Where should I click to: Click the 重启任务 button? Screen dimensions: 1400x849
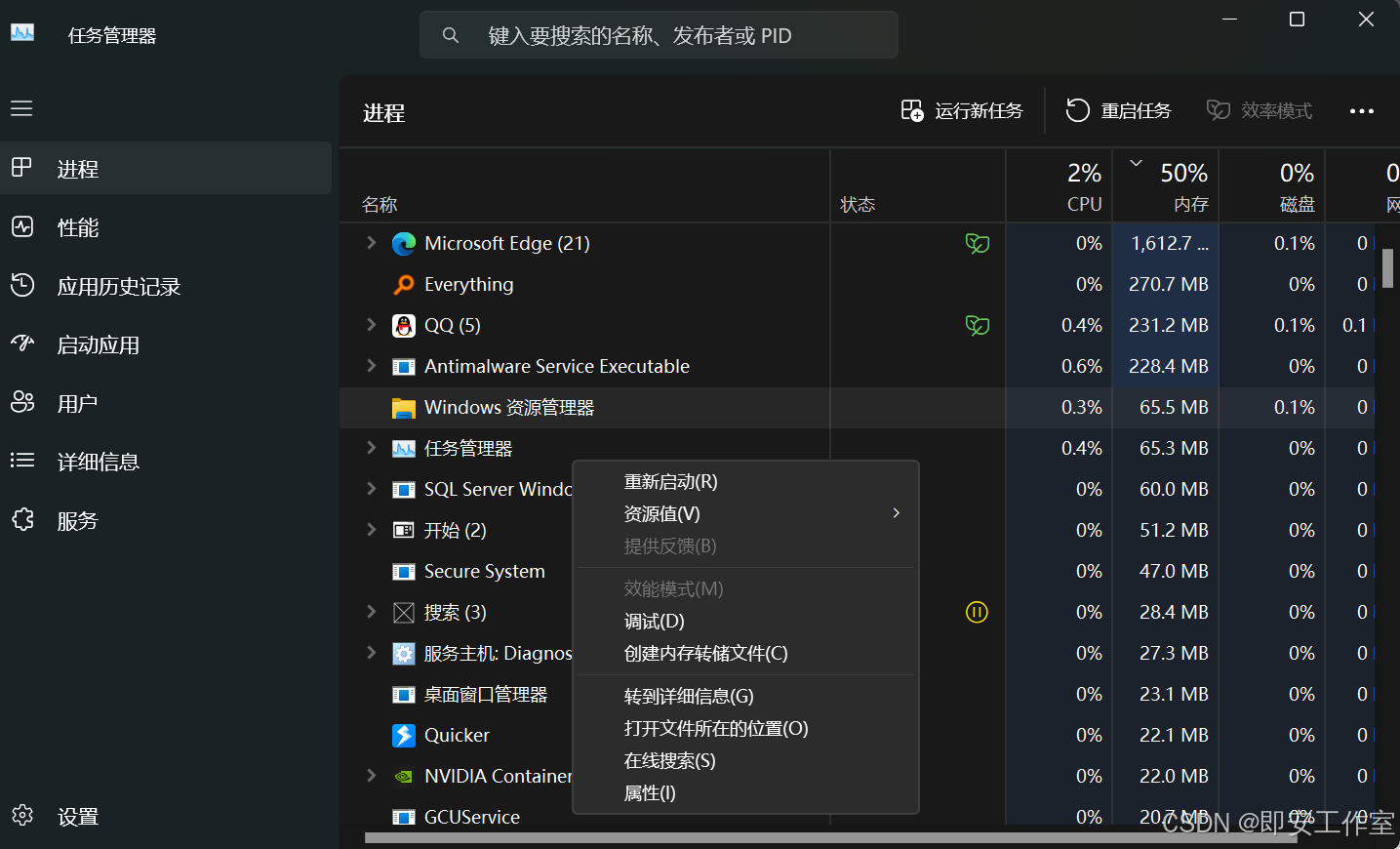[x=1118, y=111]
